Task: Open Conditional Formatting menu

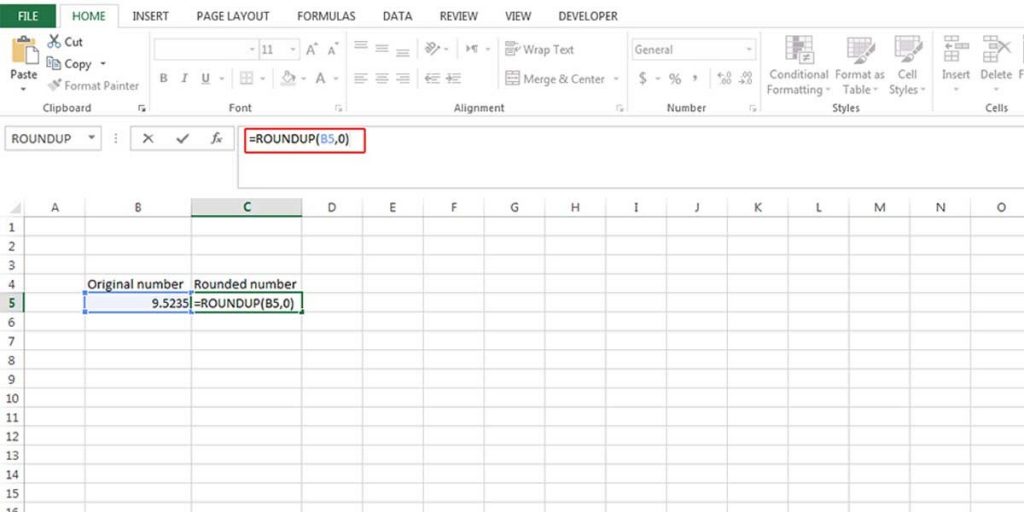Action: pos(798,65)
